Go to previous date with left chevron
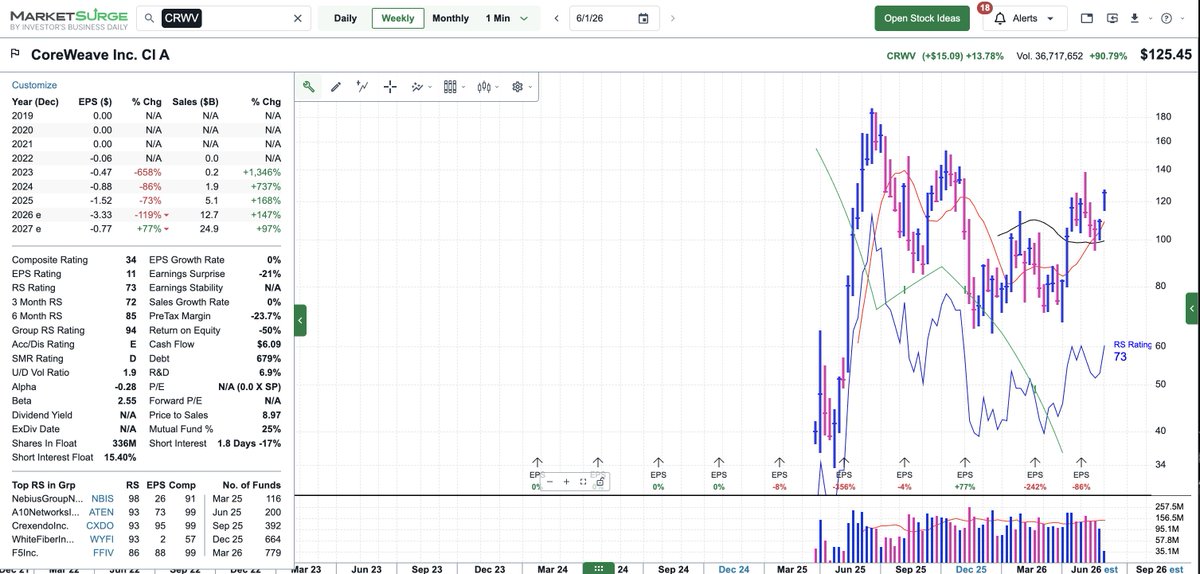Image resolution: width=1200 pixels, height=574 pixels. [556, 18]
